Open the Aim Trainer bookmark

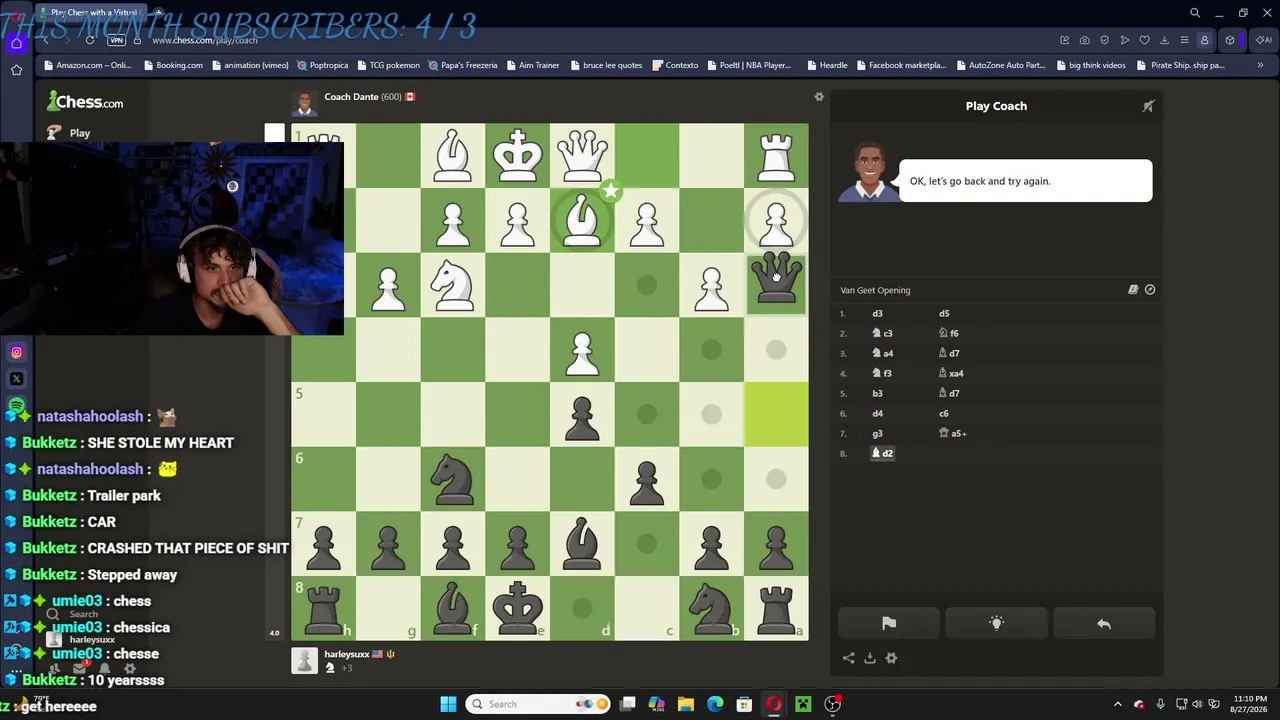pos(533,66)
